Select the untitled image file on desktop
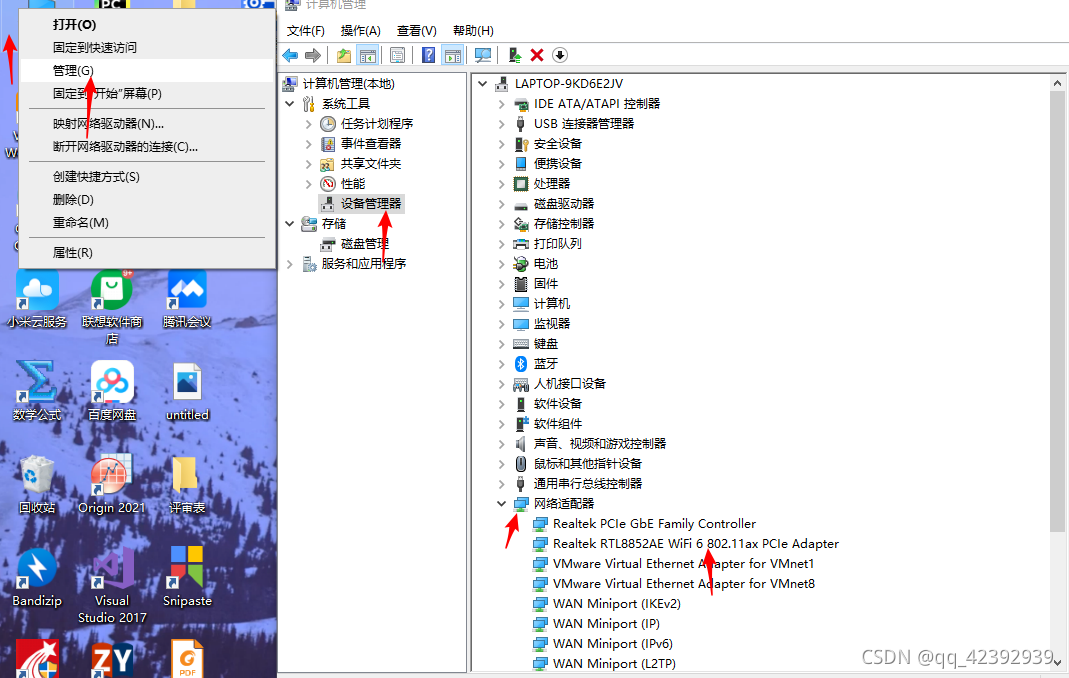Screen dimensions: 1069x678 (187, 392)
